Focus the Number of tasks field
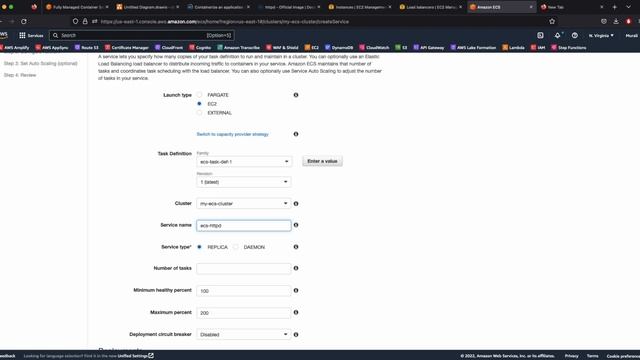The image size is (640, 360). pos(244,269)
